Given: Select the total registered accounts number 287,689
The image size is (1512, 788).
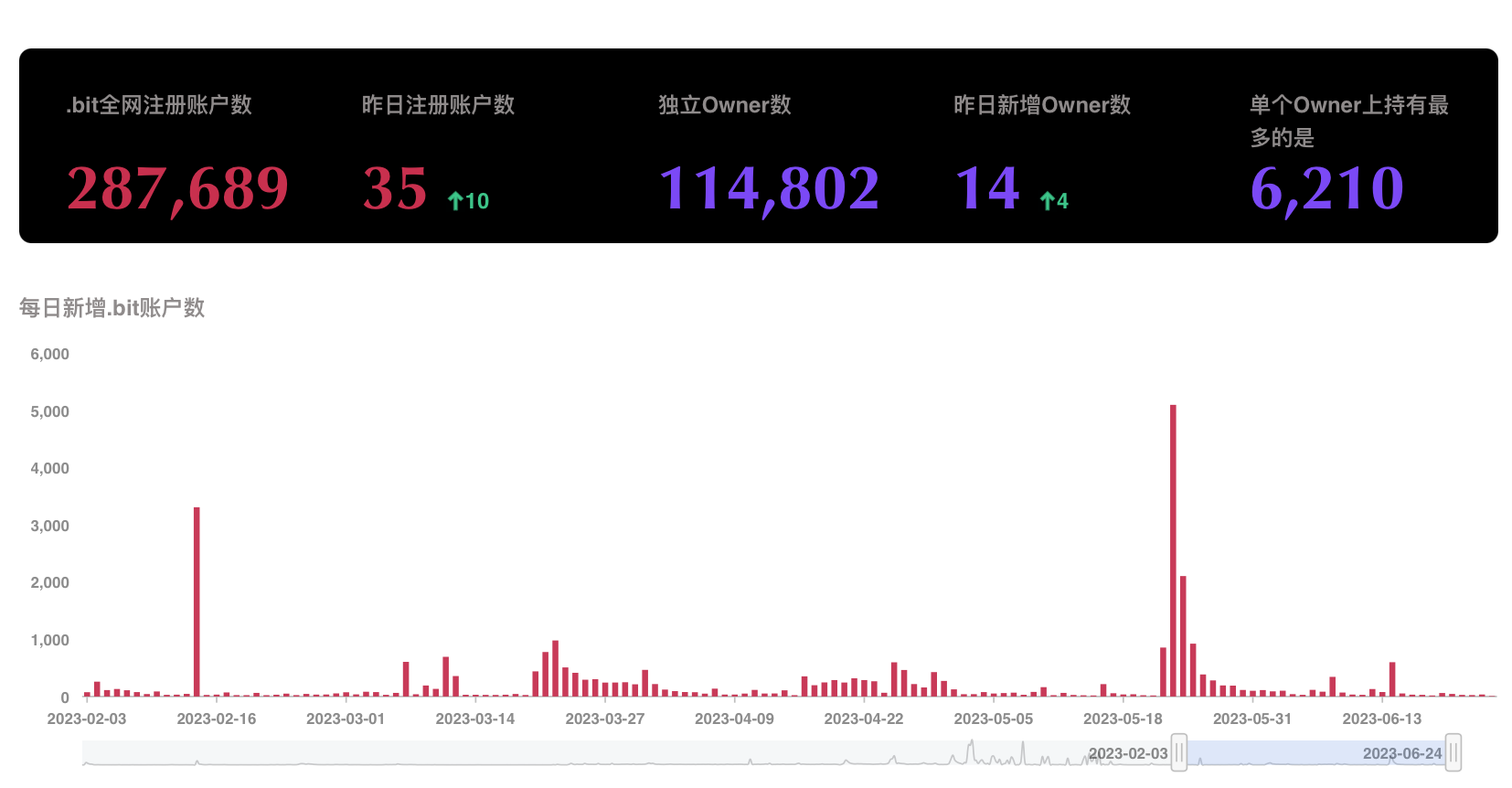Looking at the screenshot, I should pyautogui.click(x=177, y=188).
